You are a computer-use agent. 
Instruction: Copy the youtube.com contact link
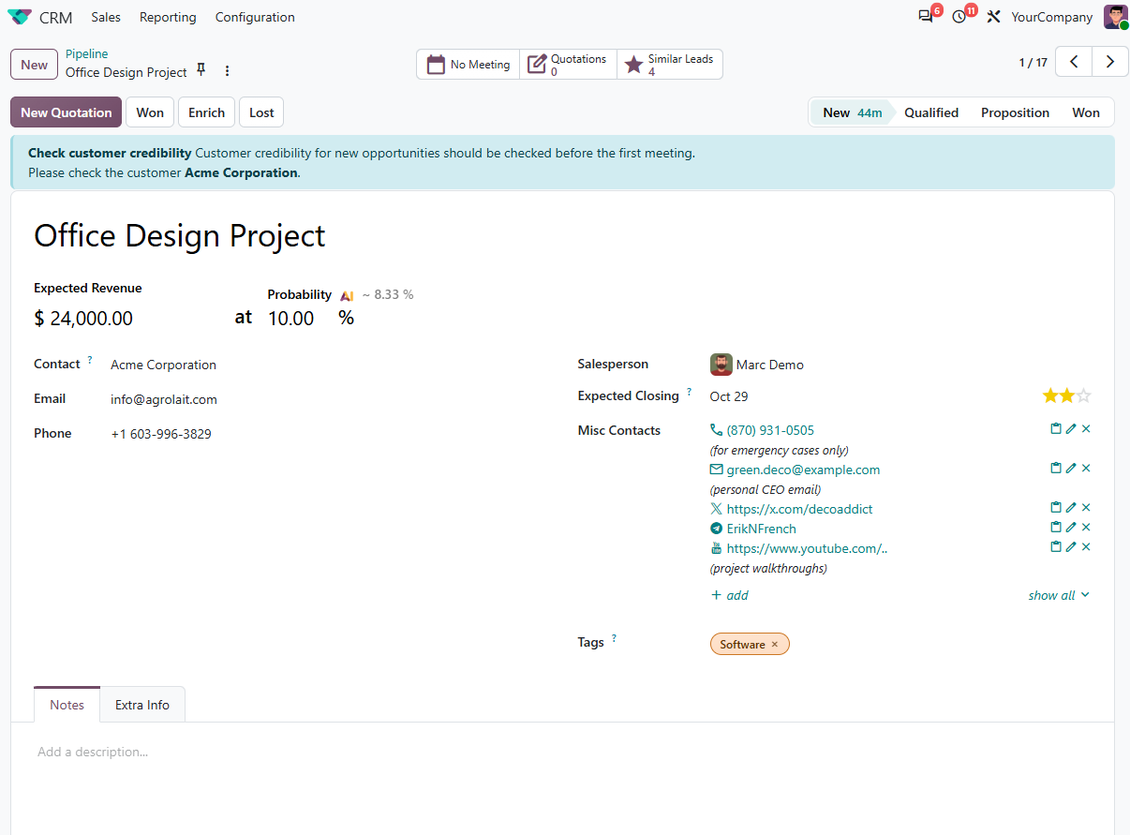tap(1056, 547)
